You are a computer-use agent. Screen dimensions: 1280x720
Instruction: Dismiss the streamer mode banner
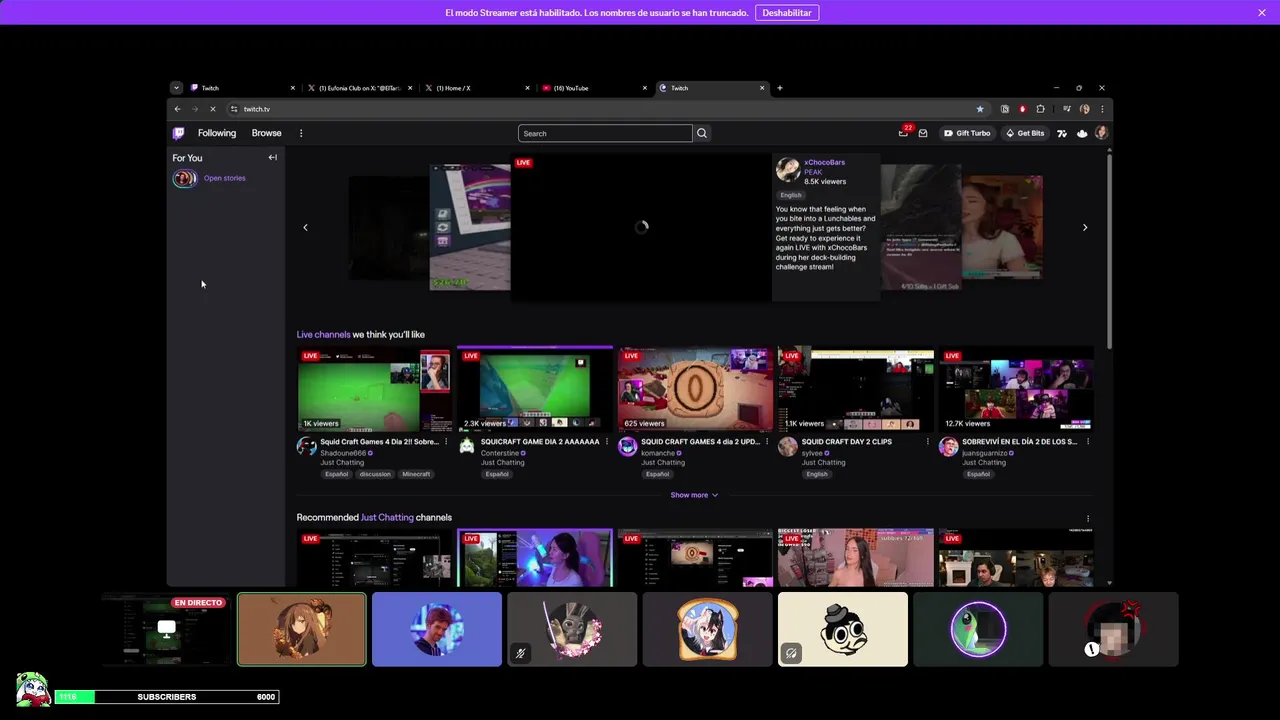click(1262, 13)
